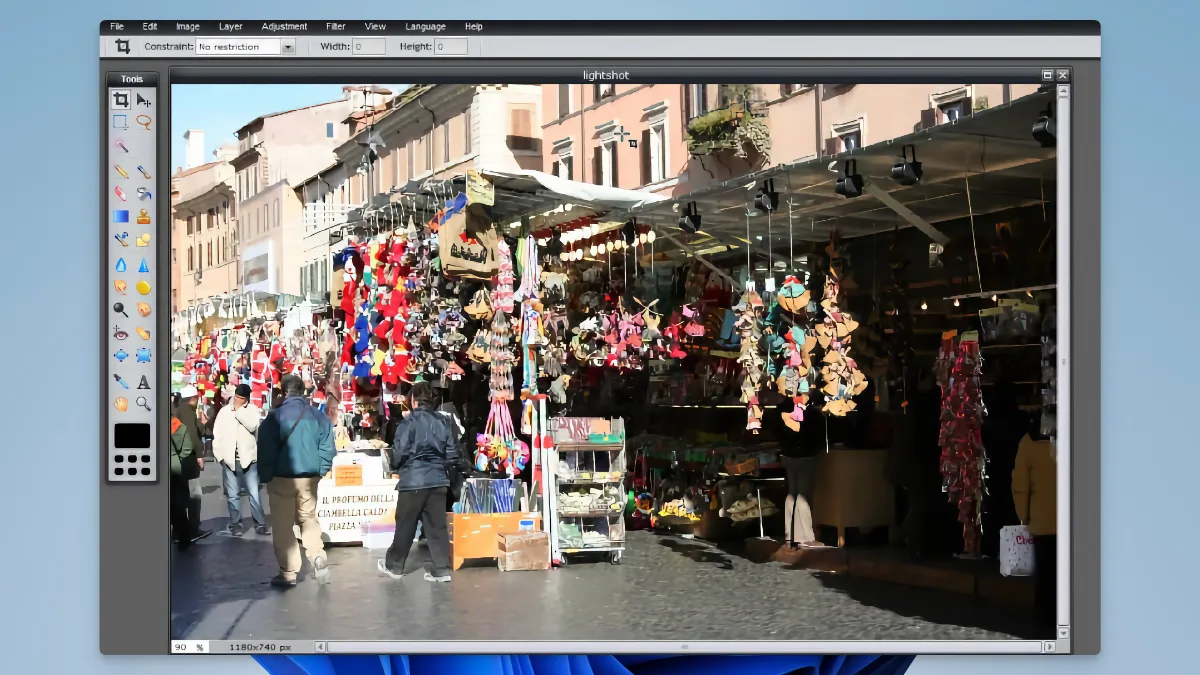Select the Move tool

click(144, 100)
